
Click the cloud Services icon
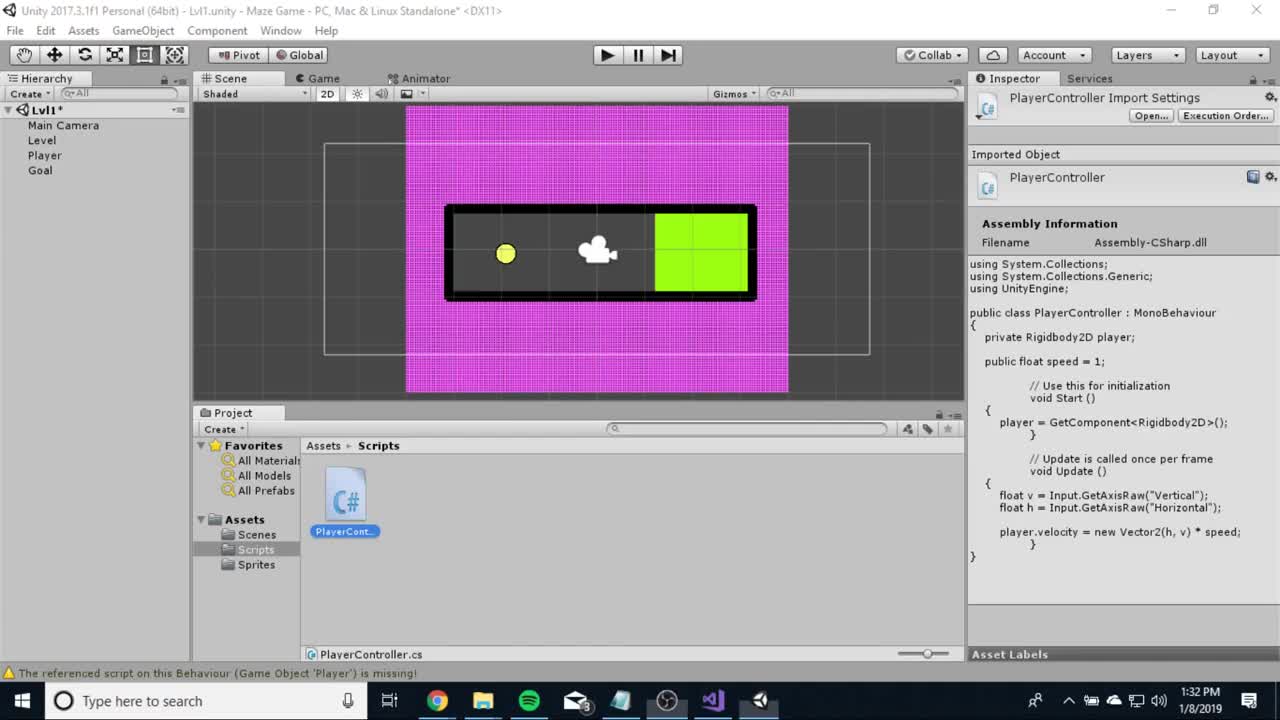click(x=992, y=55)
